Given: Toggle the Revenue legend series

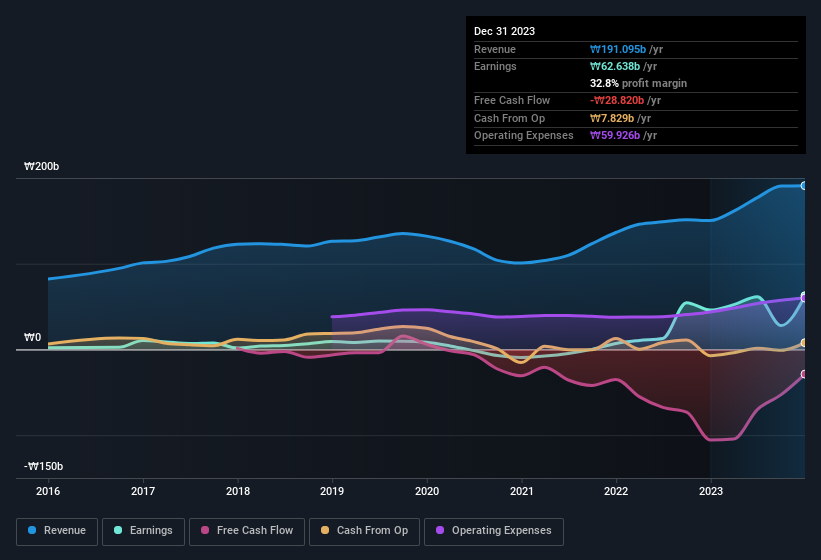Looking at the screenshot, I should tap(57, 530).
